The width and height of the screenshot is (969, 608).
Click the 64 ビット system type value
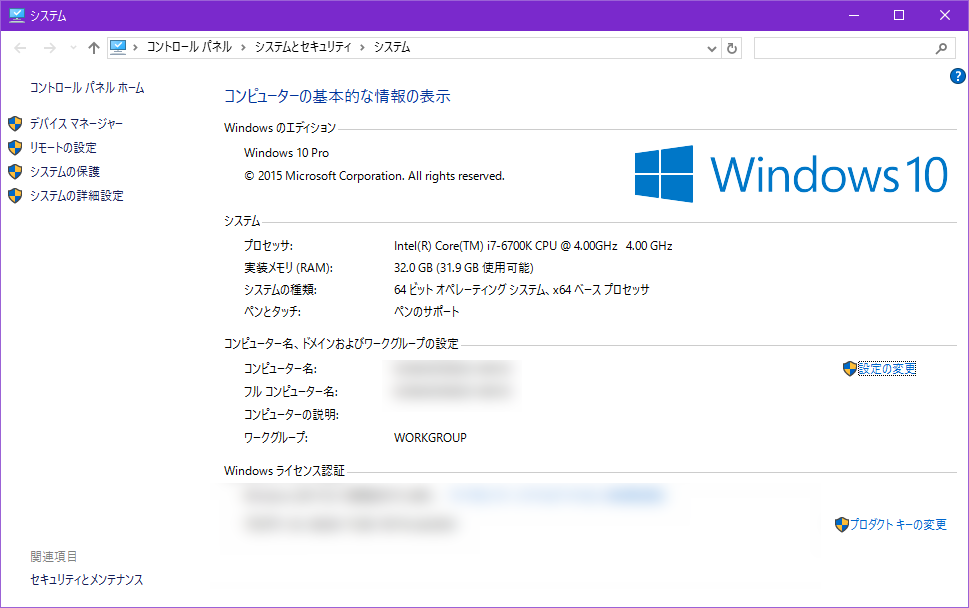pyautogui.click(x=522, y=290)
